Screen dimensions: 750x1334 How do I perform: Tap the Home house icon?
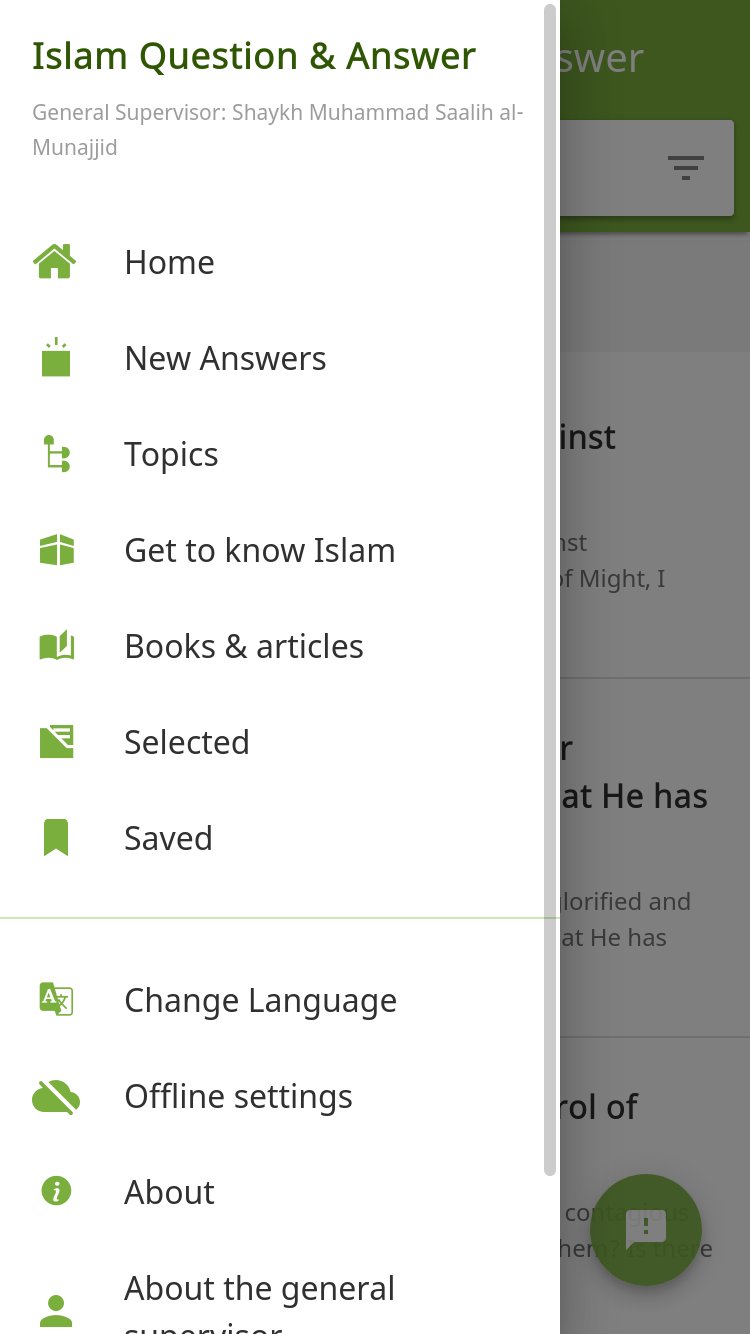pyautogui.click(x=55, y=262)
